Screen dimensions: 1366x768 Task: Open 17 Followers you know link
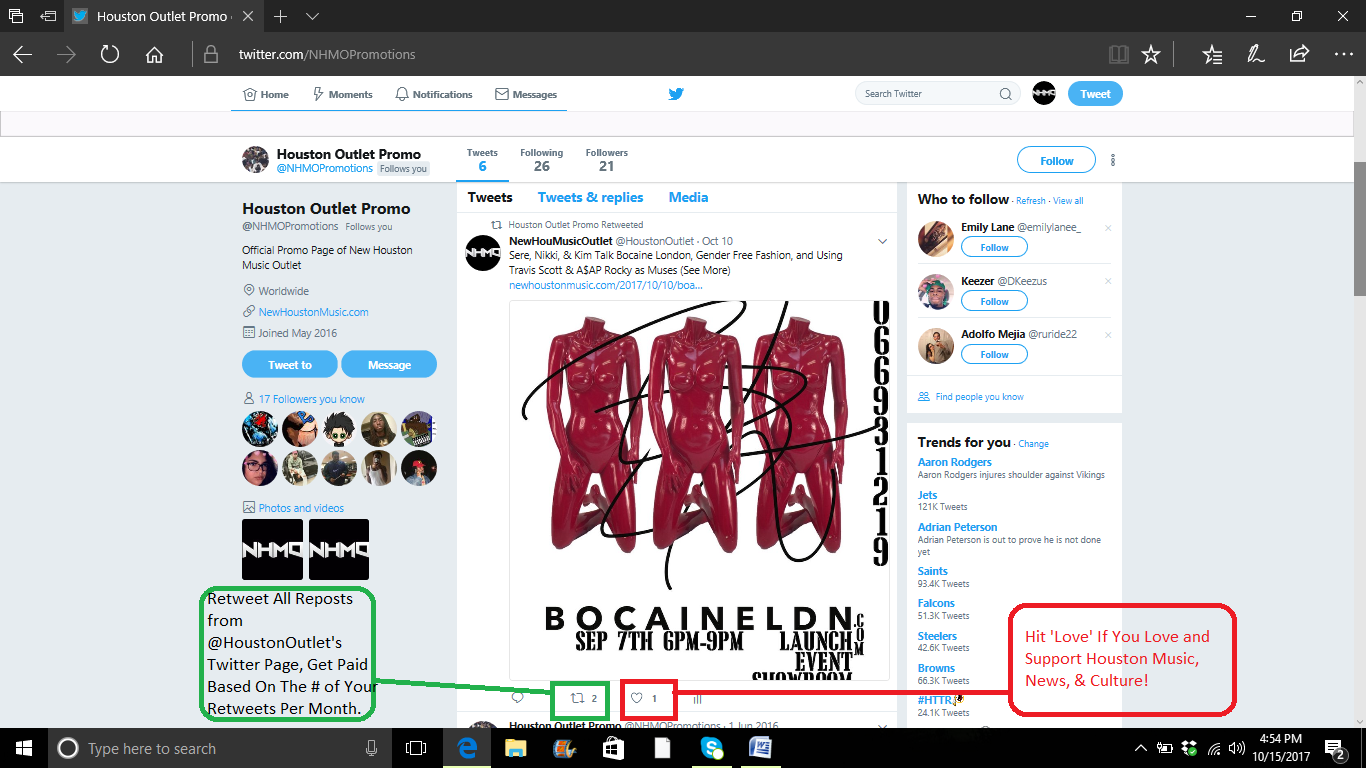coord(311,399)
